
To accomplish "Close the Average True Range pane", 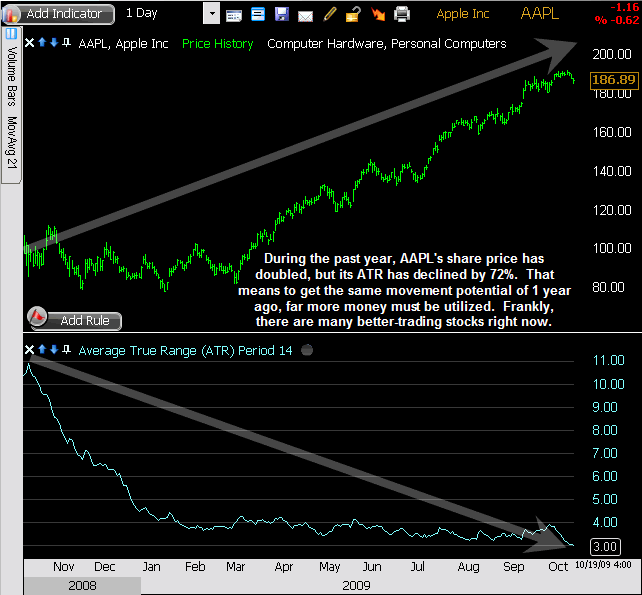I will (x=29, y=350).
